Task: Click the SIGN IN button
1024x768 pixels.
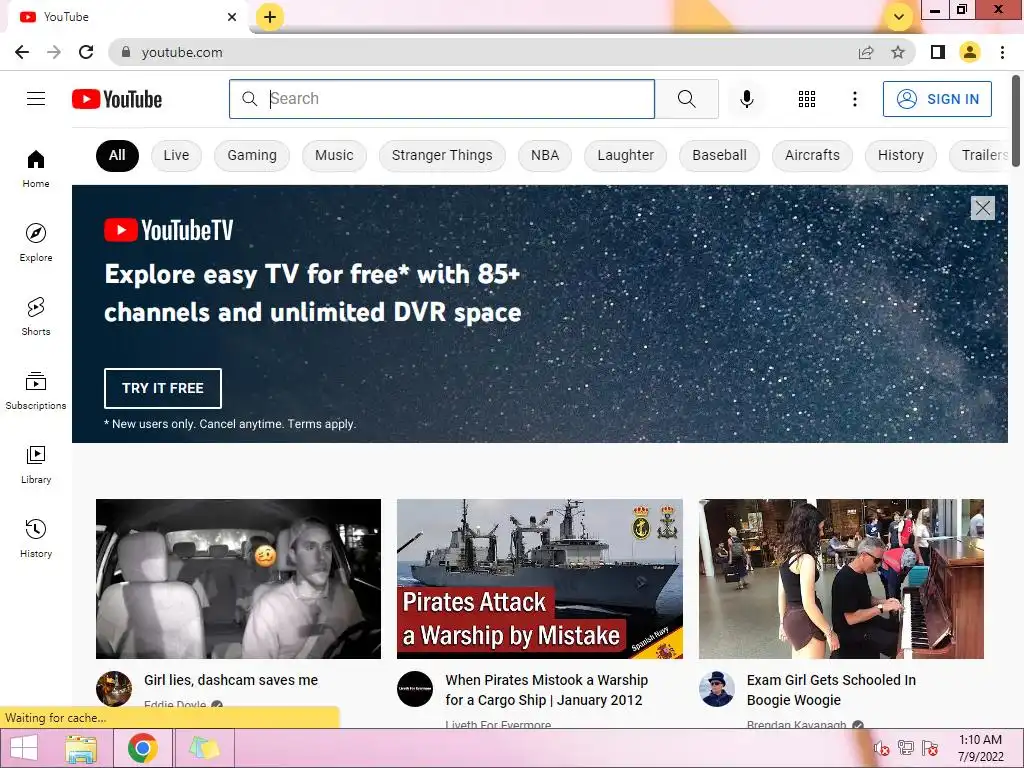Action: 937,99
